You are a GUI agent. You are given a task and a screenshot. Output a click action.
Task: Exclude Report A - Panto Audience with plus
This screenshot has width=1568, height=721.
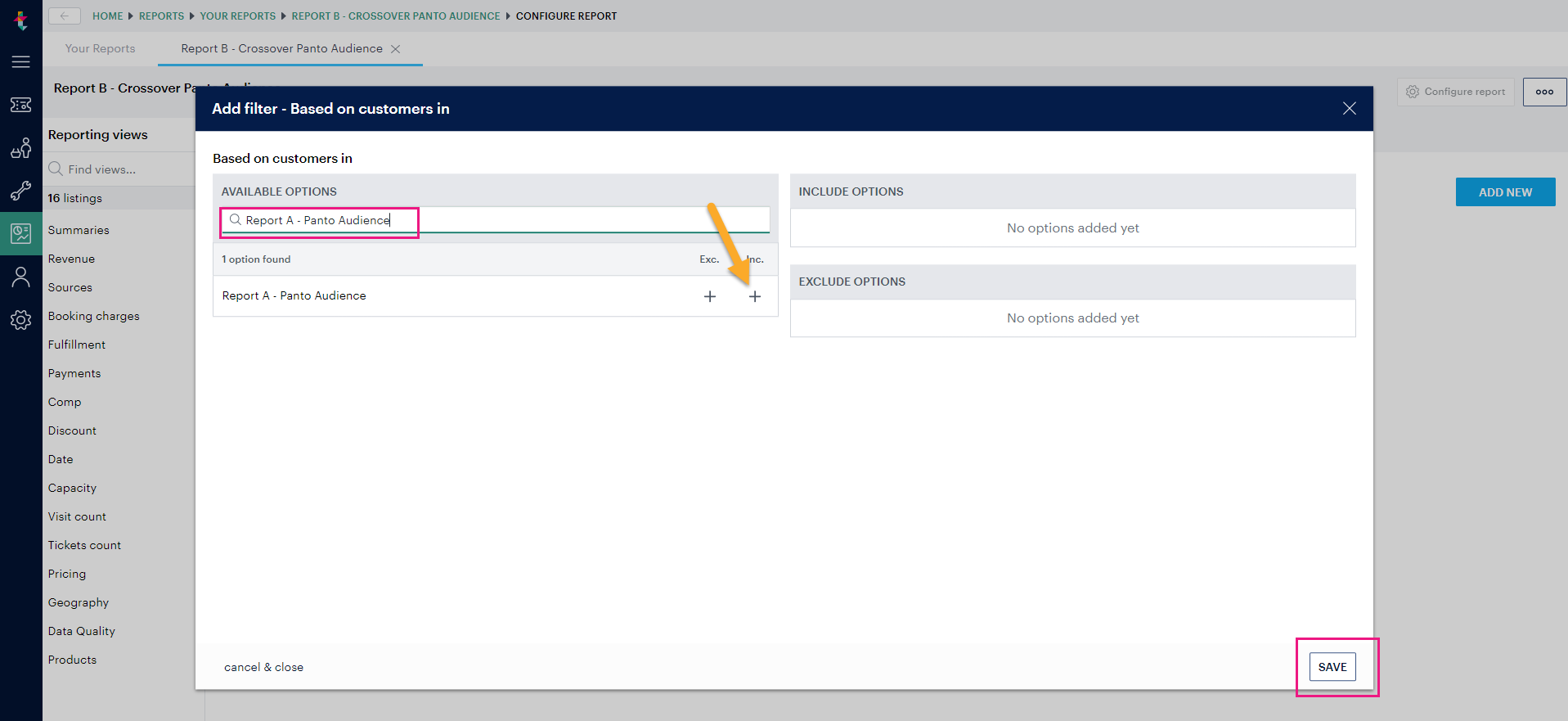click(x=710, y=296)
